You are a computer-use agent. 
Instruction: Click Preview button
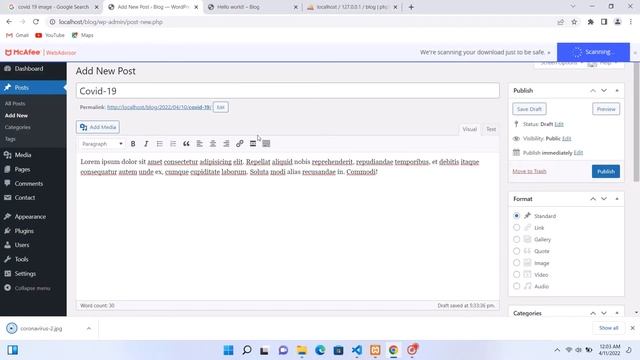[606, 109]
